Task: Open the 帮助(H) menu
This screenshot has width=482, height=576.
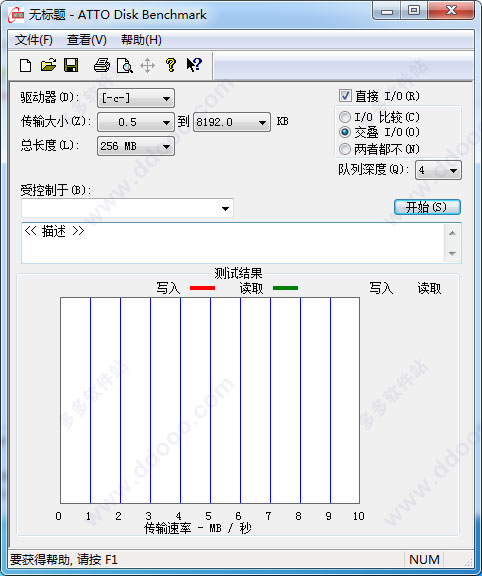Action: coord(141,40)
